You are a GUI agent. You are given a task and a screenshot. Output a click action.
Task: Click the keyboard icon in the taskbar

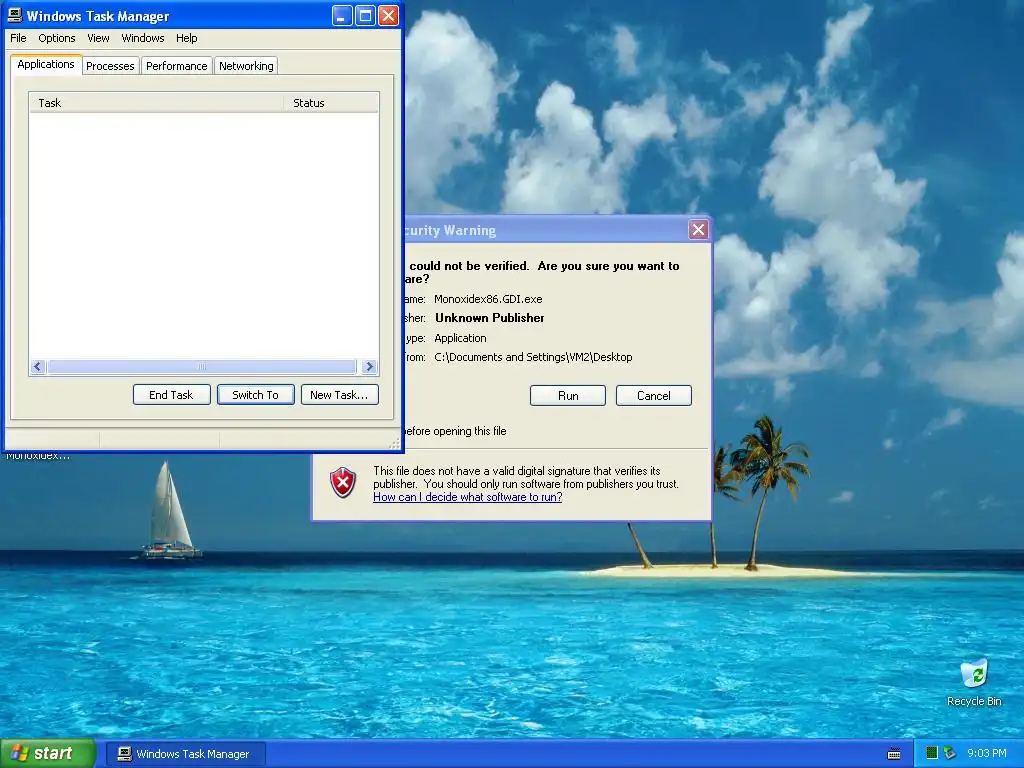(x=894, y=754)
